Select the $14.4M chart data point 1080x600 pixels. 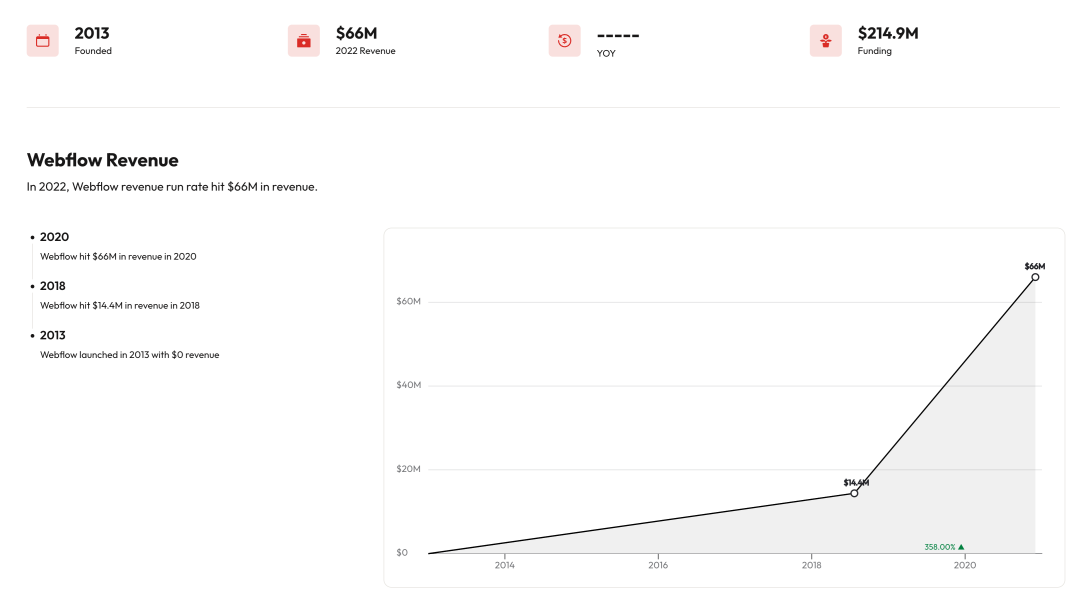coord(854,493)
